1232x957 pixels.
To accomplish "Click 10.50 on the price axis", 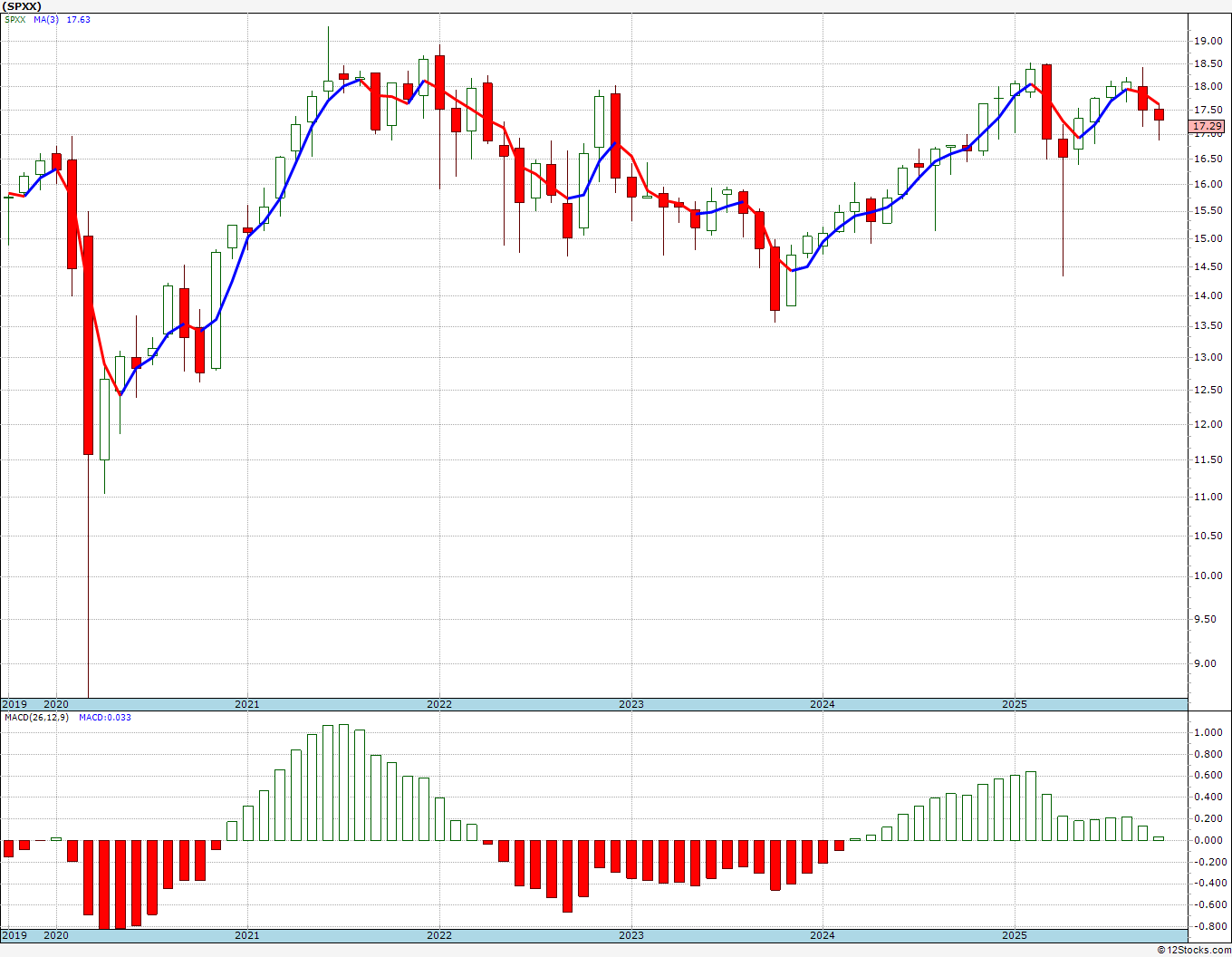I will point(1207,536).
